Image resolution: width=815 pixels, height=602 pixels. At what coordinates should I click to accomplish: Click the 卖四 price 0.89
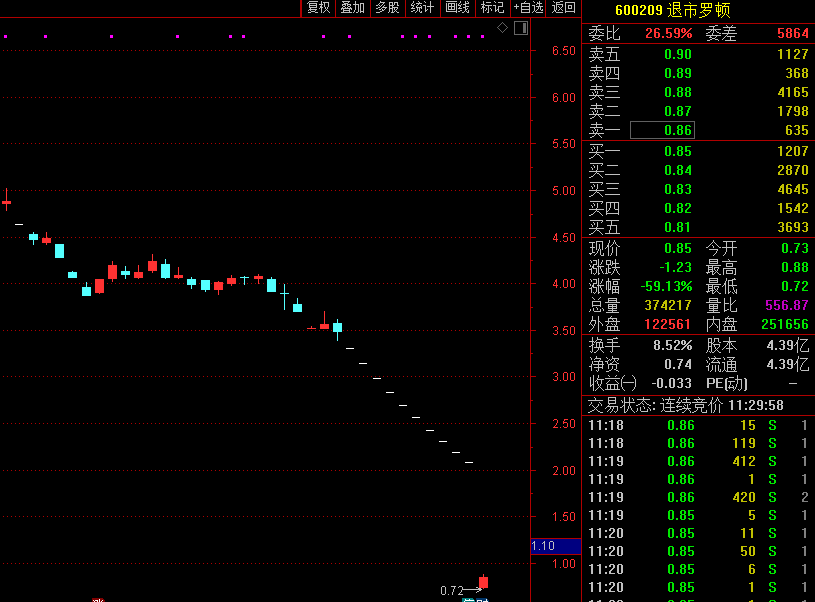(678, 73)
